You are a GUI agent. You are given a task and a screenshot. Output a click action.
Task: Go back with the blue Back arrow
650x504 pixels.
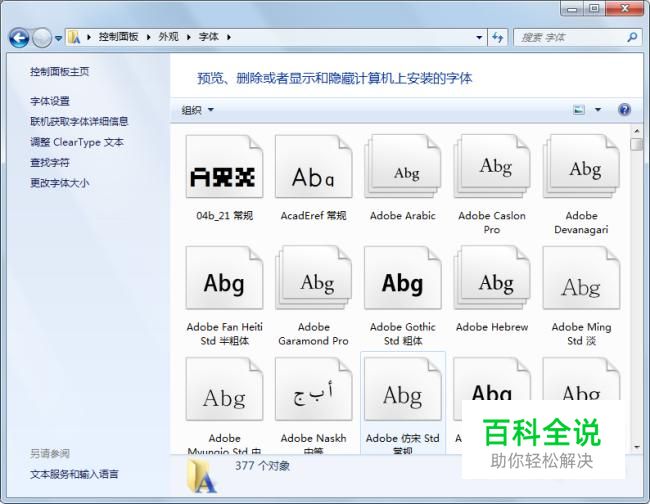[19, 38]
